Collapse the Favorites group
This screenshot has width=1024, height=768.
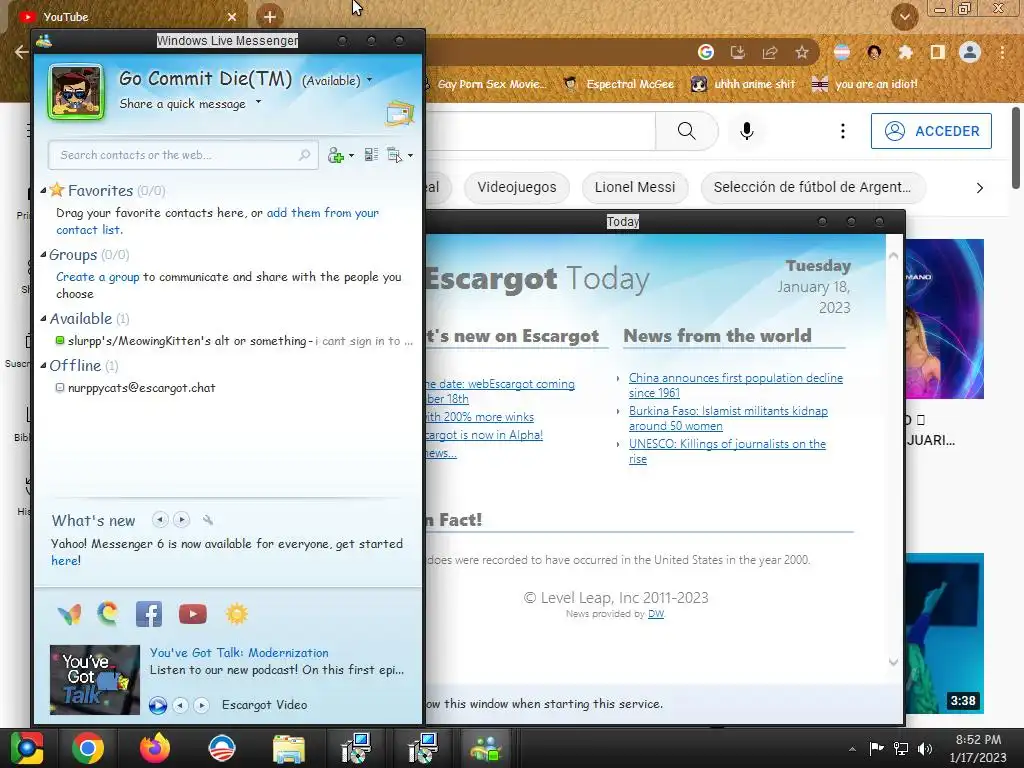pos(43,191)
